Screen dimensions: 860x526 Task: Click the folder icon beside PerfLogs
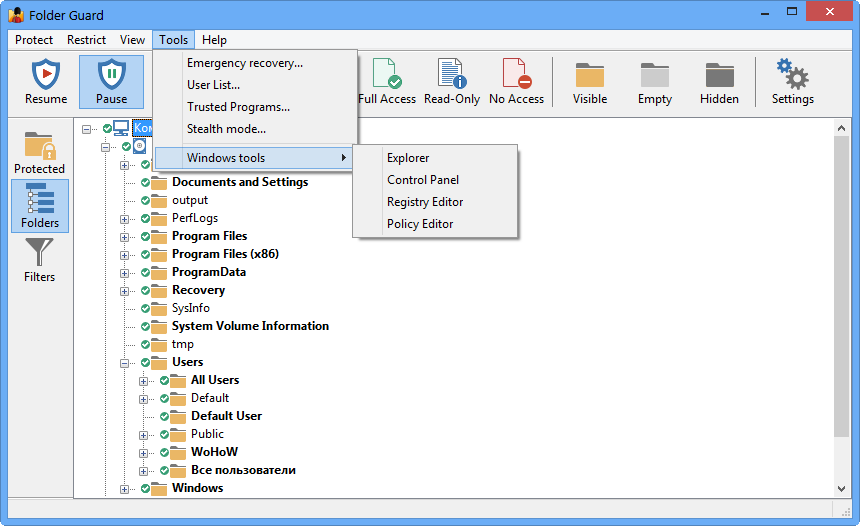click(x=159, y=219)
